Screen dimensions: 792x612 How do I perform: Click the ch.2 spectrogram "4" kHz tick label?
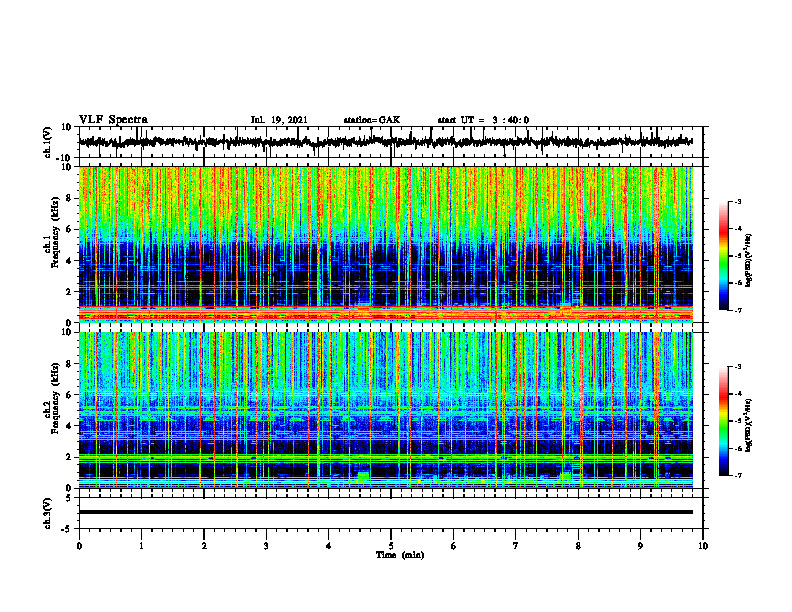point(70,426)
